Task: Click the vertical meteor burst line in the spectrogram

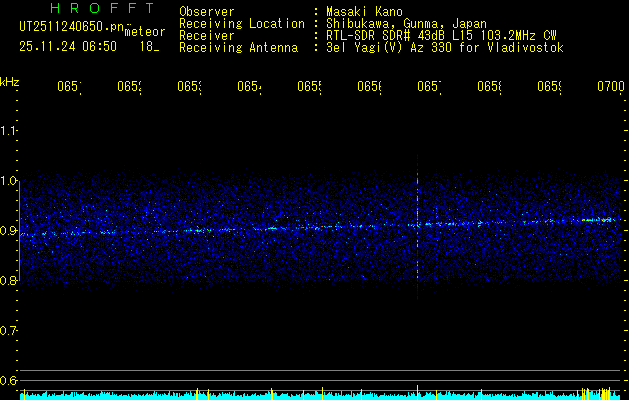Action: coord(418,227)
